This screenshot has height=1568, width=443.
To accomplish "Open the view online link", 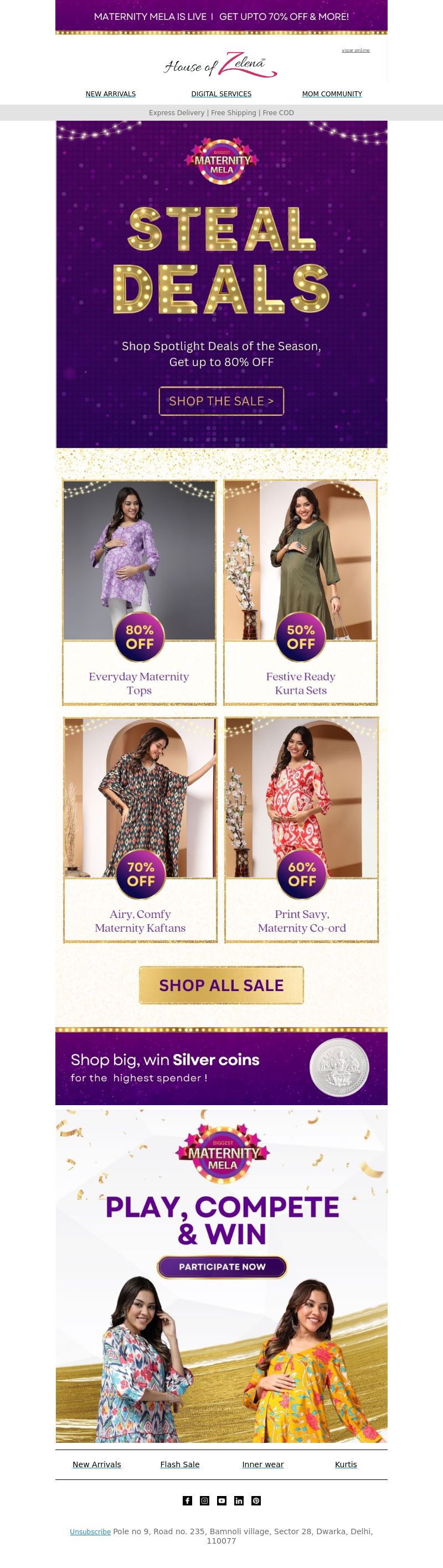I will point(356,50).
